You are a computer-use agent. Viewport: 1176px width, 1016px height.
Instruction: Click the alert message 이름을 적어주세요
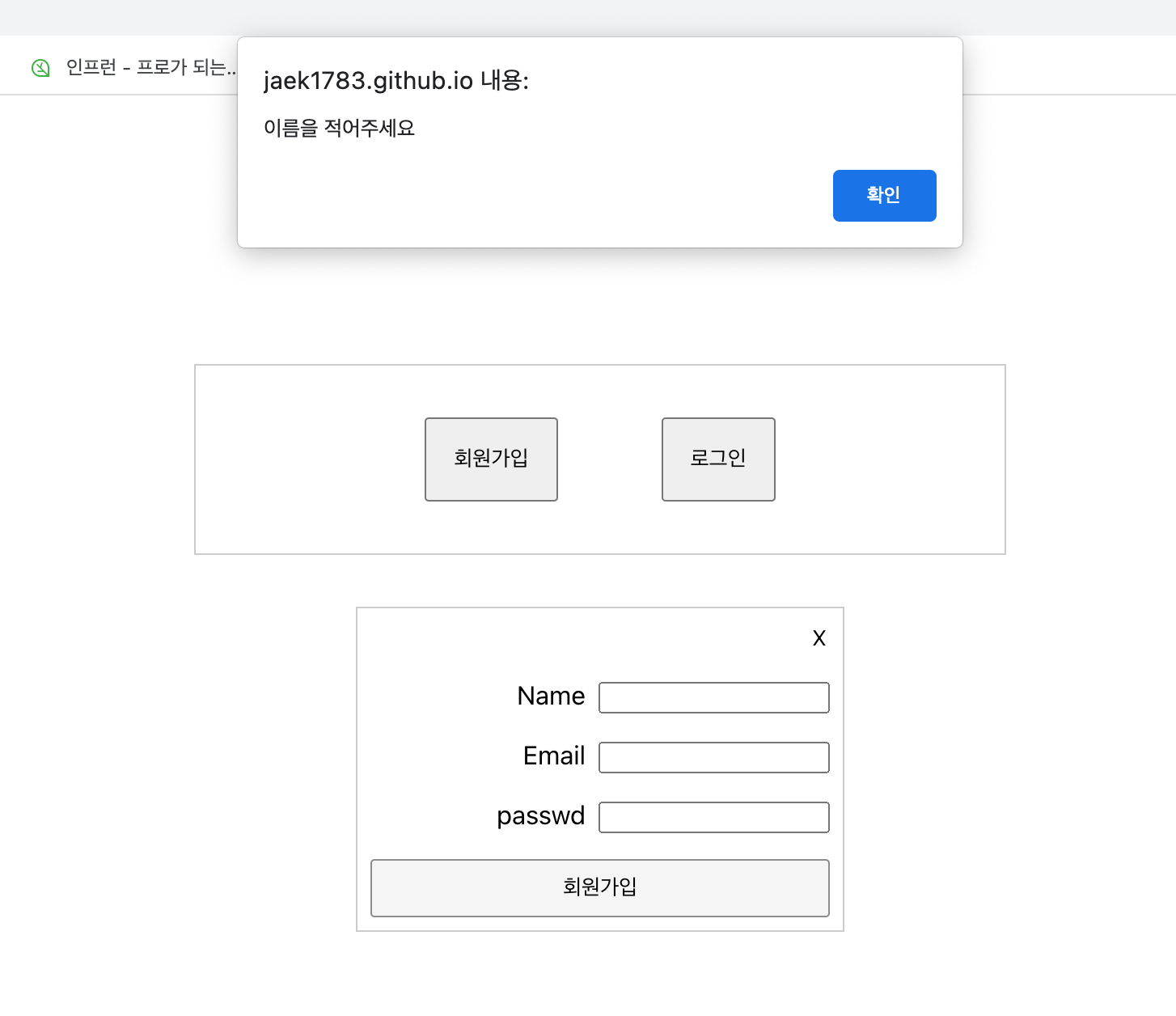tap(340, 128)
